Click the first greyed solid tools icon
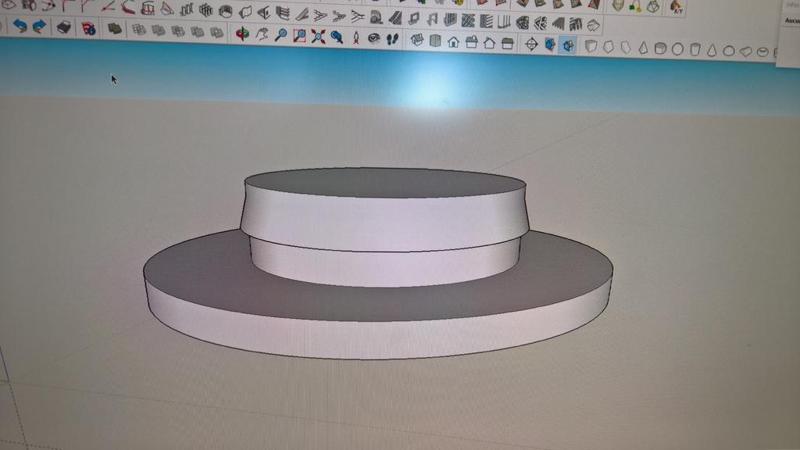 [139, 30]
